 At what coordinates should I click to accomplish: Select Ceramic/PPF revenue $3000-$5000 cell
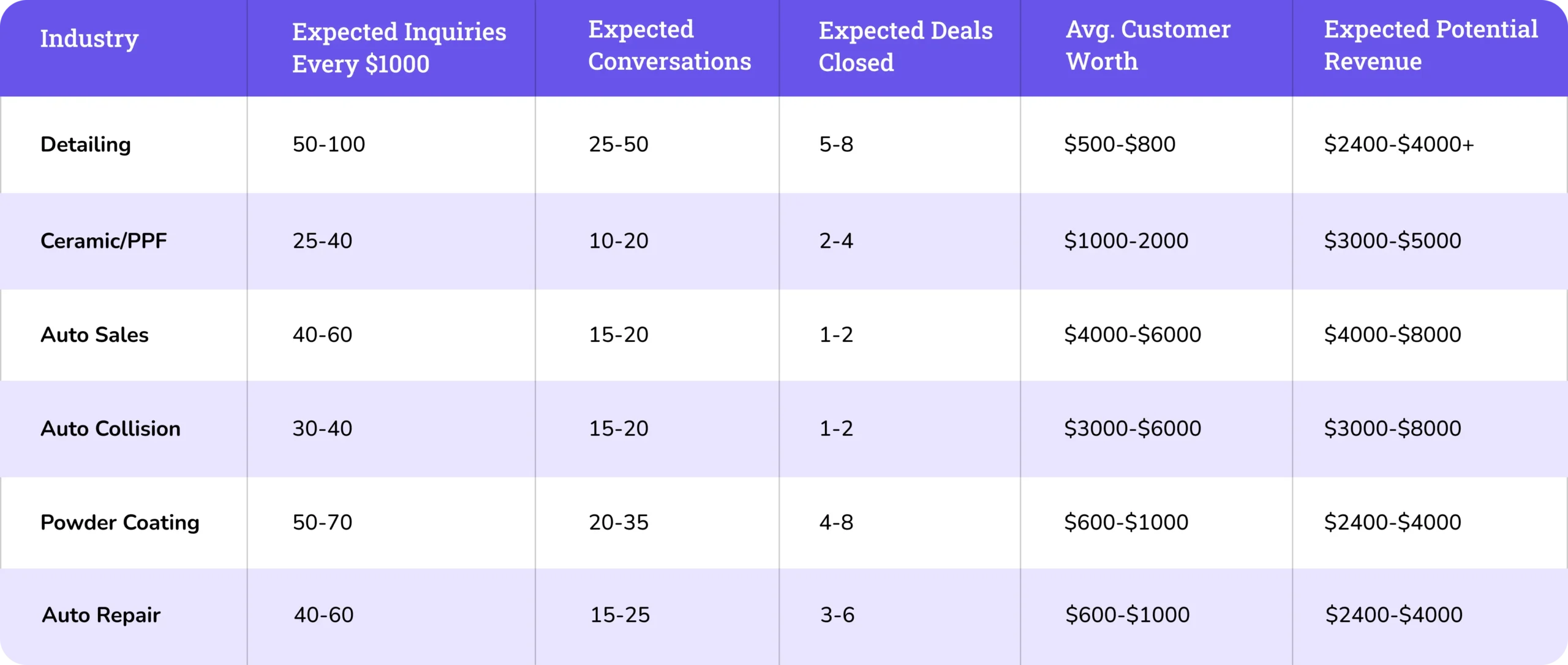click(1392, 241)
